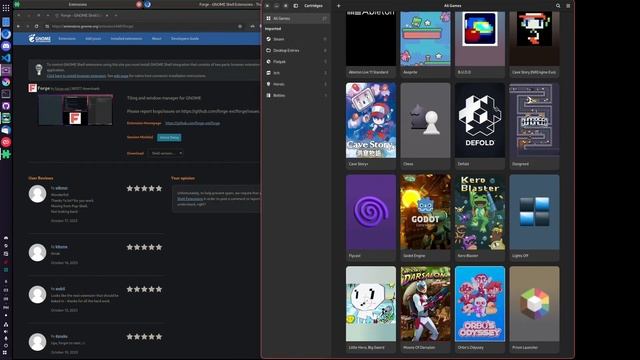640x360 pixels.
Task: Open the About tab on the GNOME site
Action: tap(157, 38)
